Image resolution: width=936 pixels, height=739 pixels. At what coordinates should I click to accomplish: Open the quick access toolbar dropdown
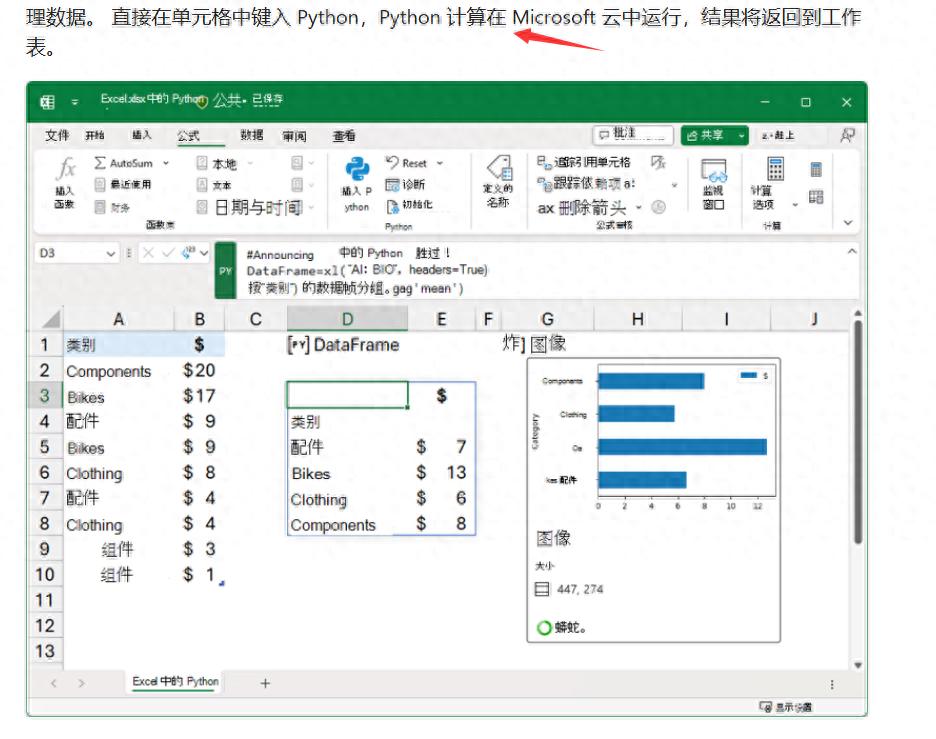pos(75,103)
